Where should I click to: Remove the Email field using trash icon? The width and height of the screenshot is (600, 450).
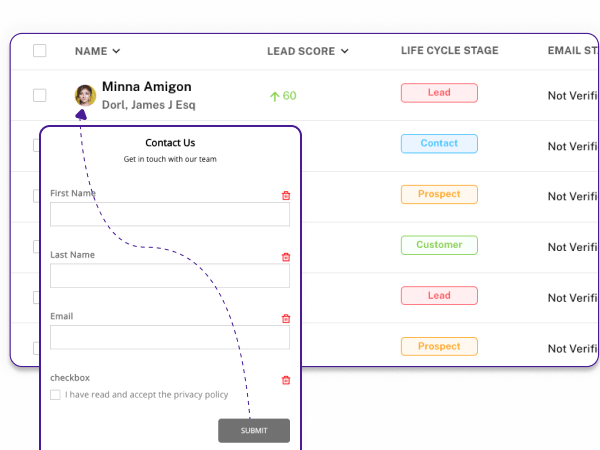[x=286, y=318]
